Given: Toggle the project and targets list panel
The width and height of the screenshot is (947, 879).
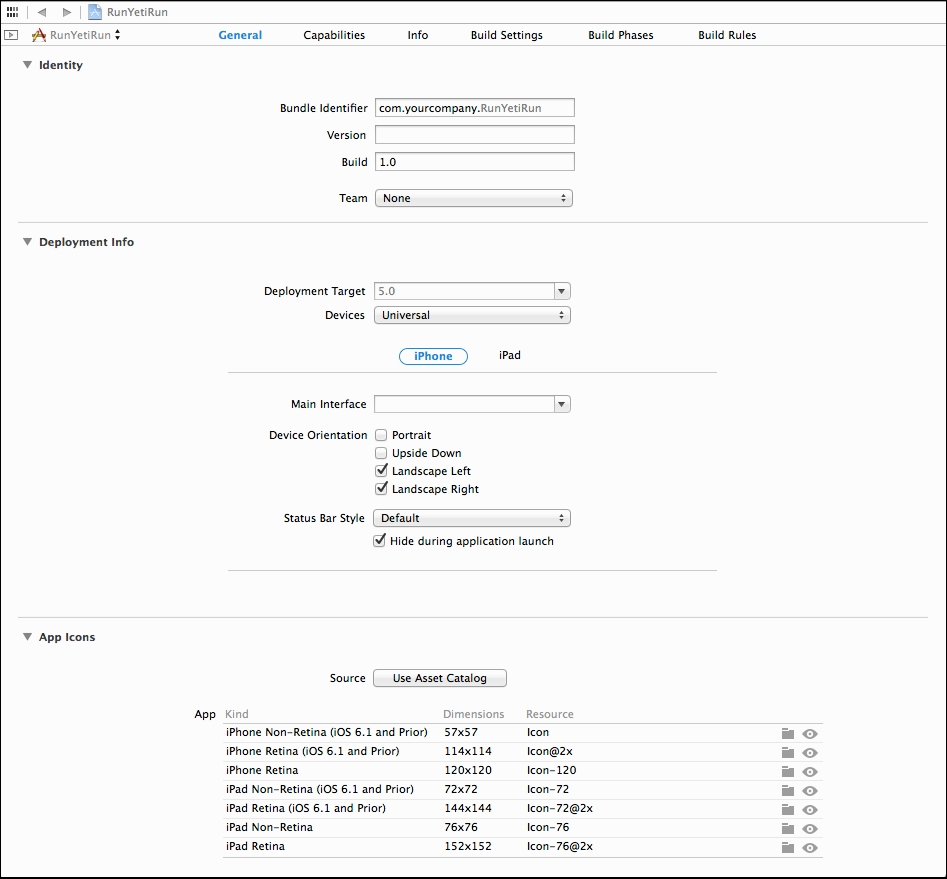Looking at the screenshot, I should [x=11, y=35].
